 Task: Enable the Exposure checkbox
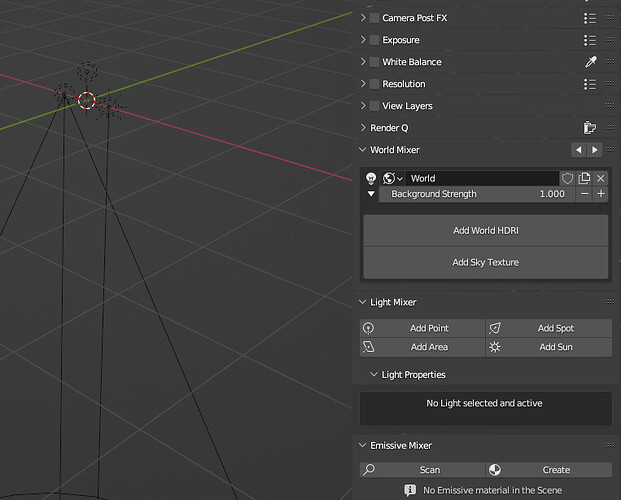click(374, 40)
